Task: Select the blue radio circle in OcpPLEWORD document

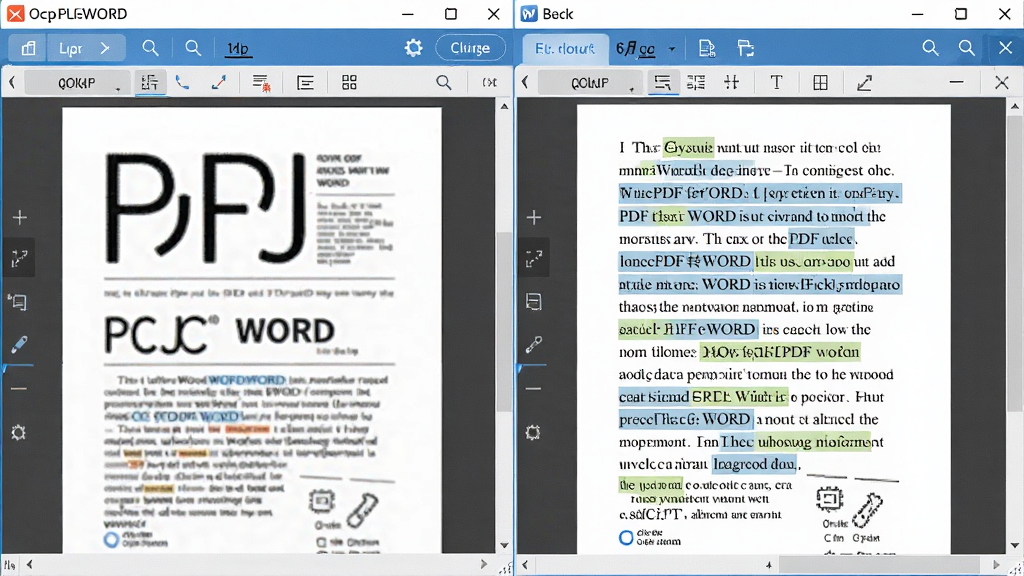Action: 111,539
